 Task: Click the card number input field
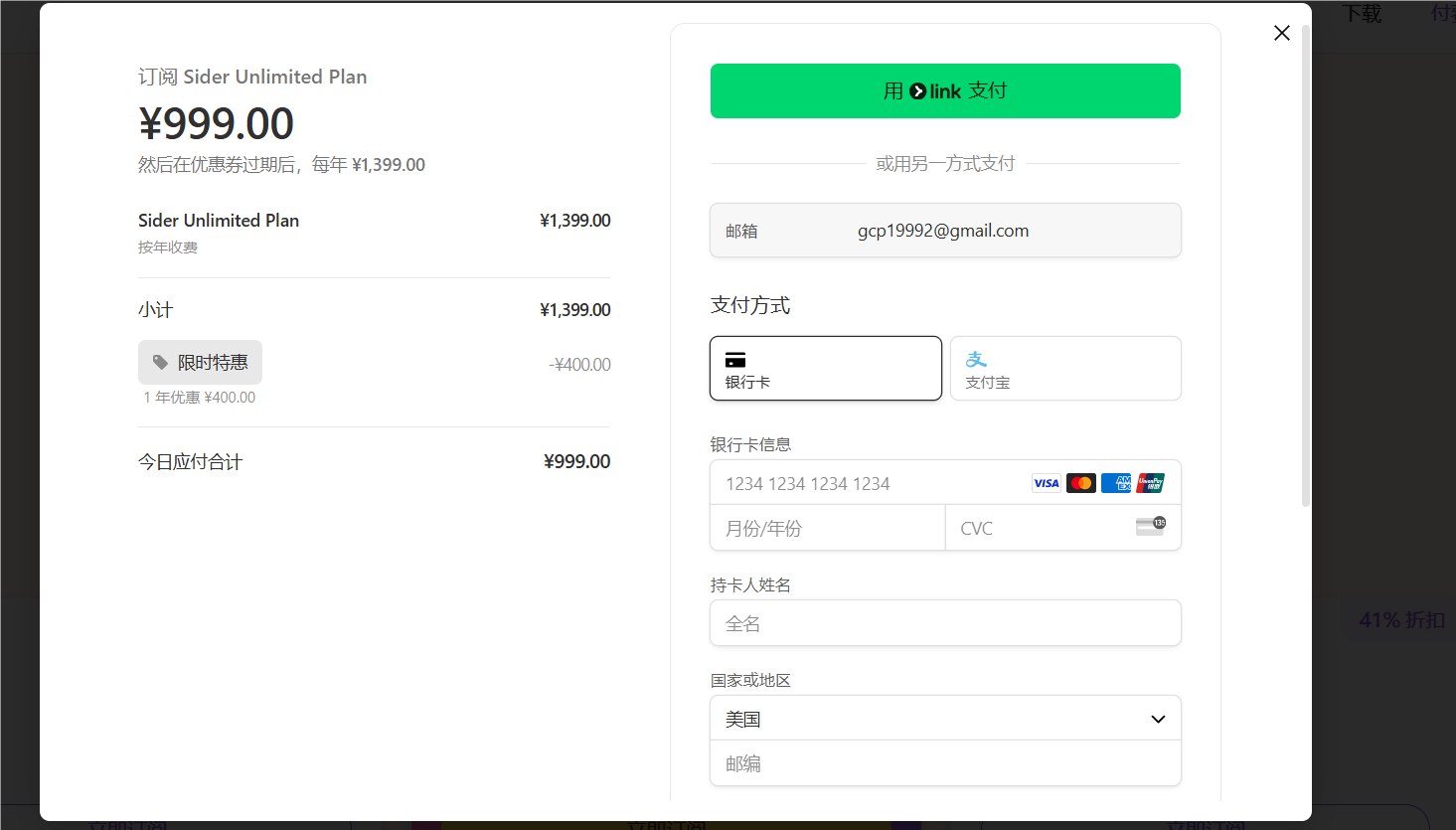(x=945, y=483)
